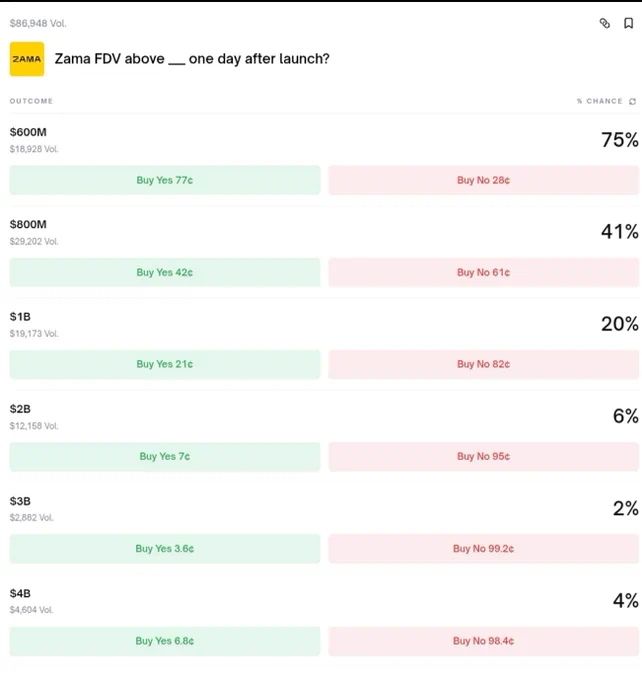Buy No at 99.2¢ for $3B

[x=484, y=549]
